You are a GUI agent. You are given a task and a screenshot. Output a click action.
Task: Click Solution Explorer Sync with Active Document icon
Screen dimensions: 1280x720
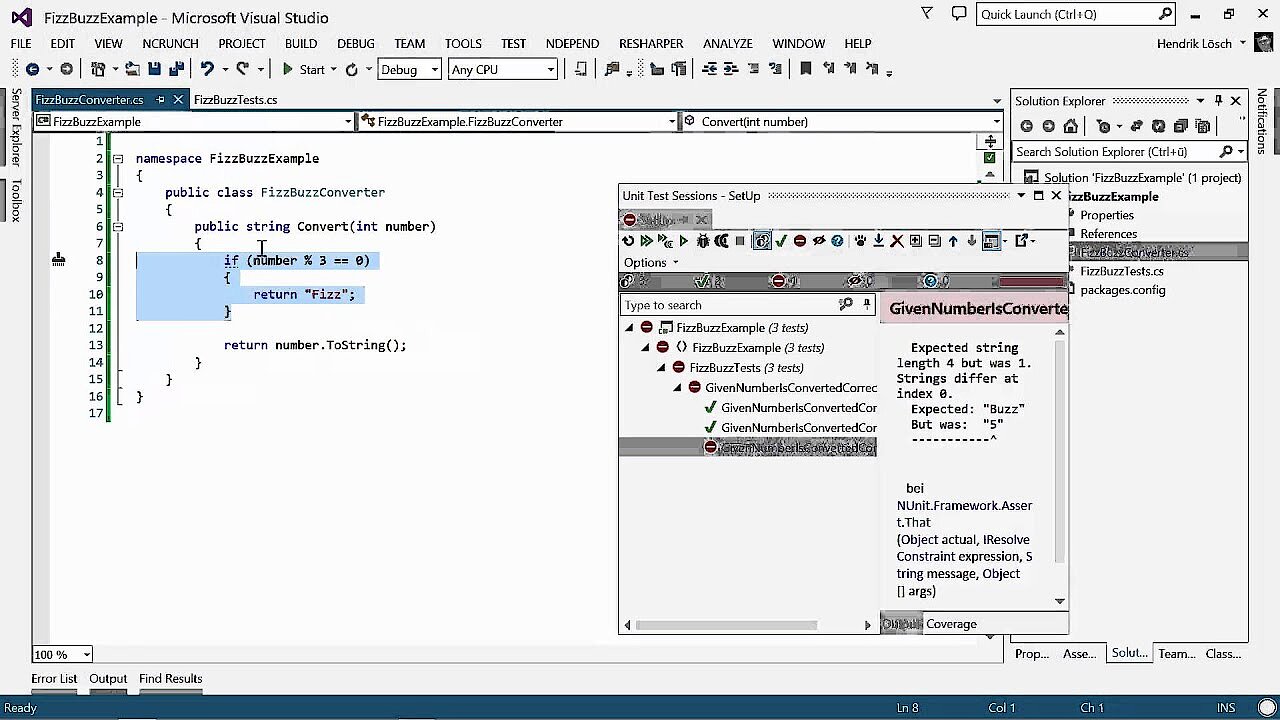pyautogui.click(x=1137, y=126)
